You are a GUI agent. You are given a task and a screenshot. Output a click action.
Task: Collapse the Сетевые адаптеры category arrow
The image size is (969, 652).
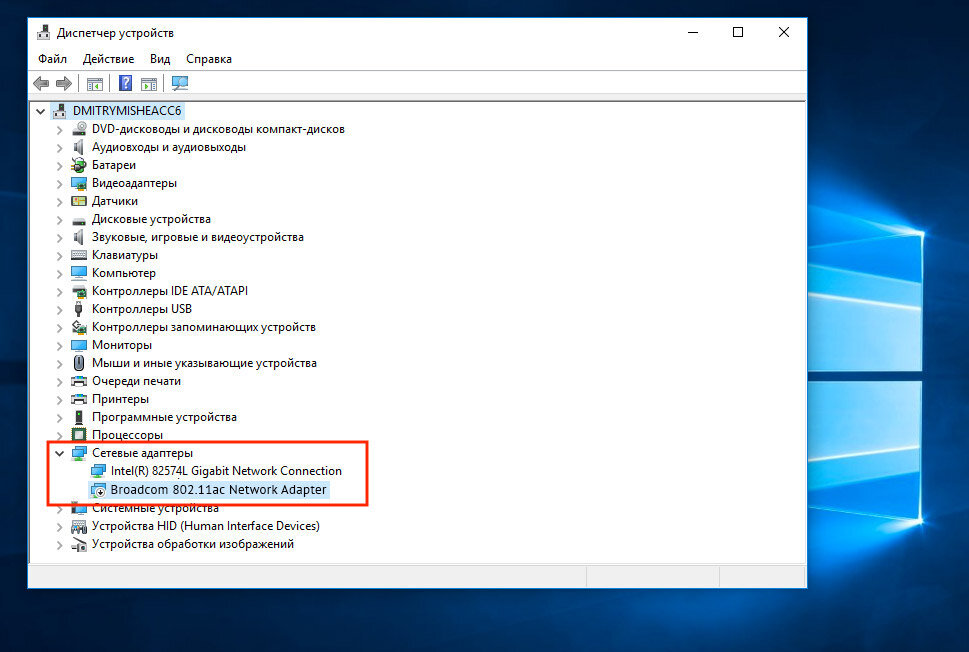[x=59, y=453]
